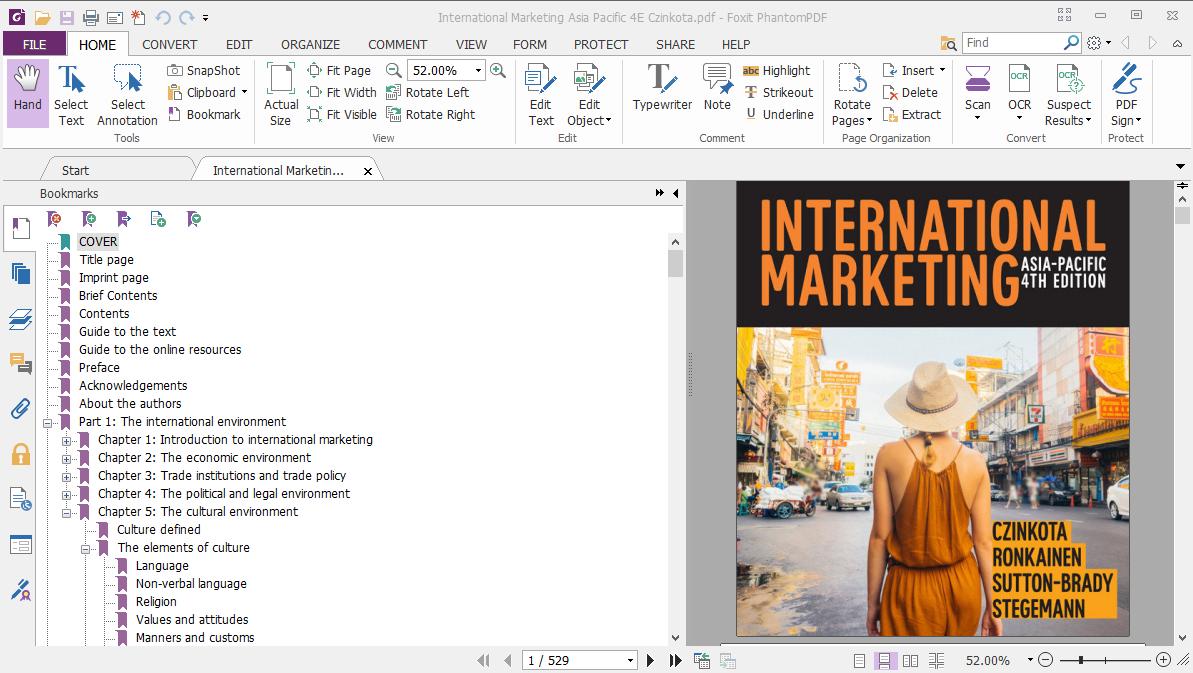The width and height of the screenshot is (1193, 673).
Task: Add a Note comment
Action: [x=717, y=89]
